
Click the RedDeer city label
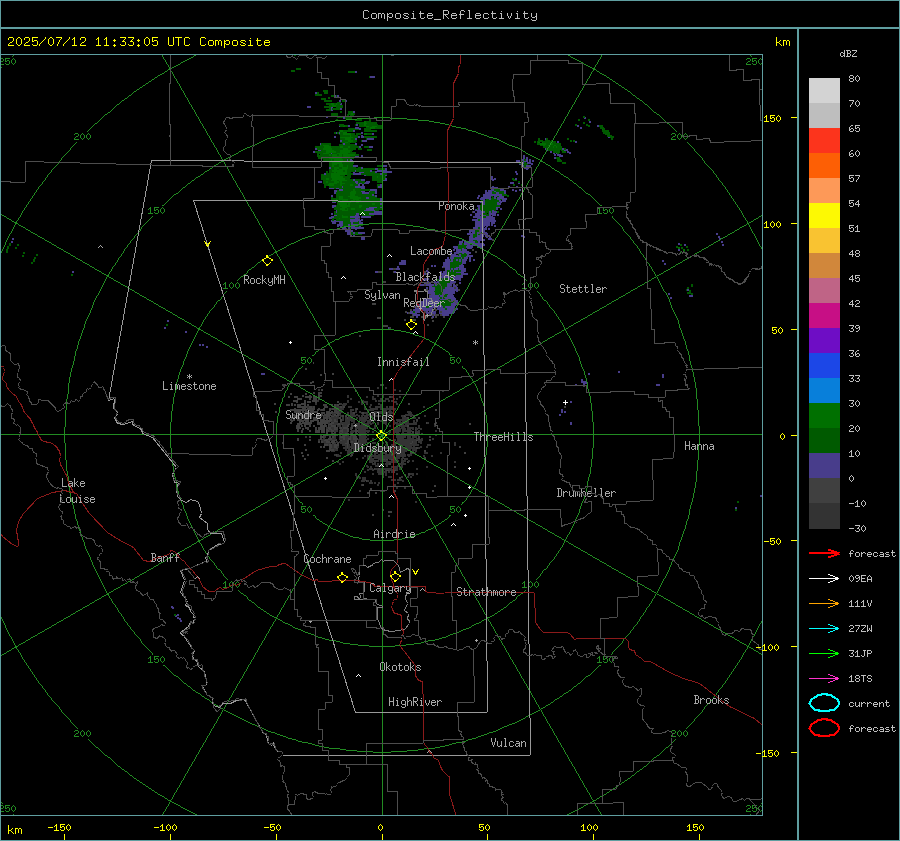pos(424,303)
